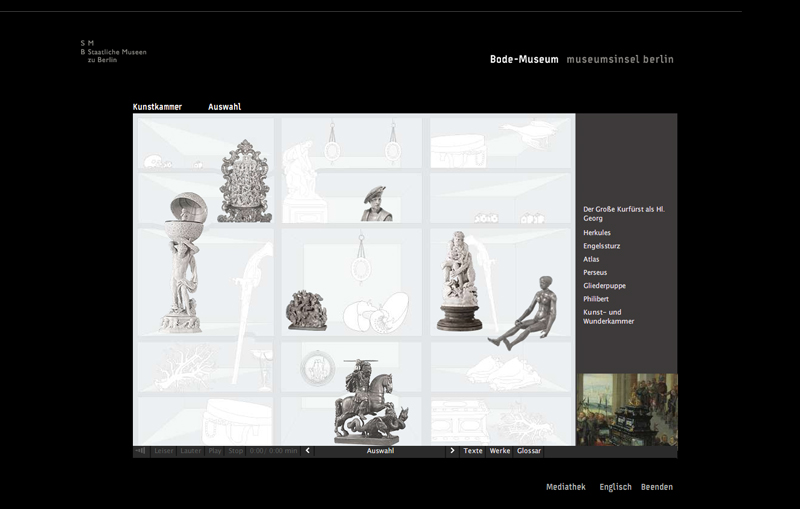Select 'Der Große Kurfürst als Hl. Georg' entry
This screenshot has width=800, height=509.
[624, 214]
